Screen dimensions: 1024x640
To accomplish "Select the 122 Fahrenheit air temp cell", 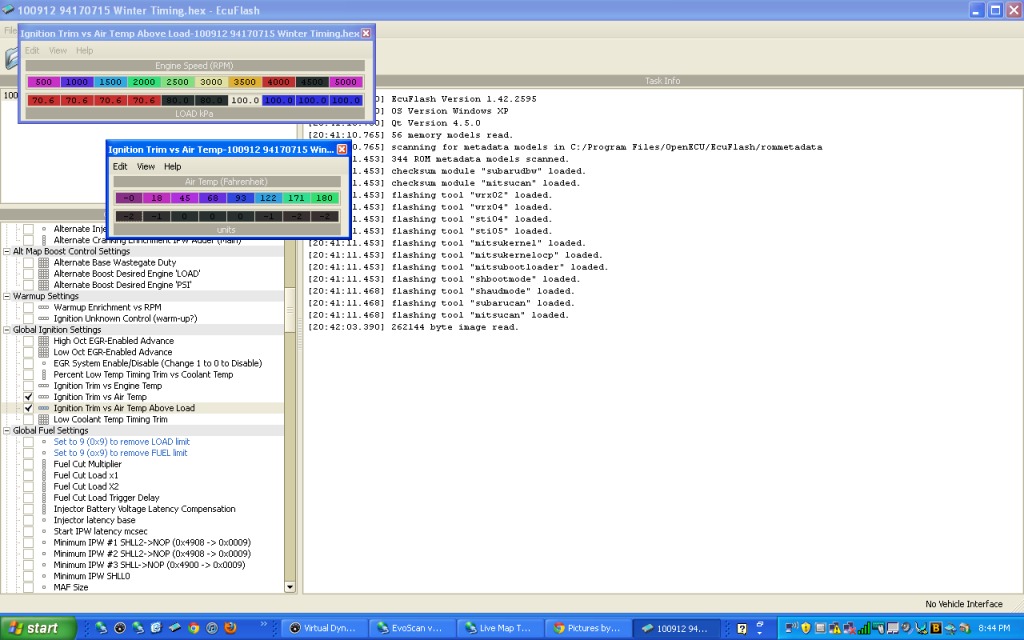I will click(268, 198).
